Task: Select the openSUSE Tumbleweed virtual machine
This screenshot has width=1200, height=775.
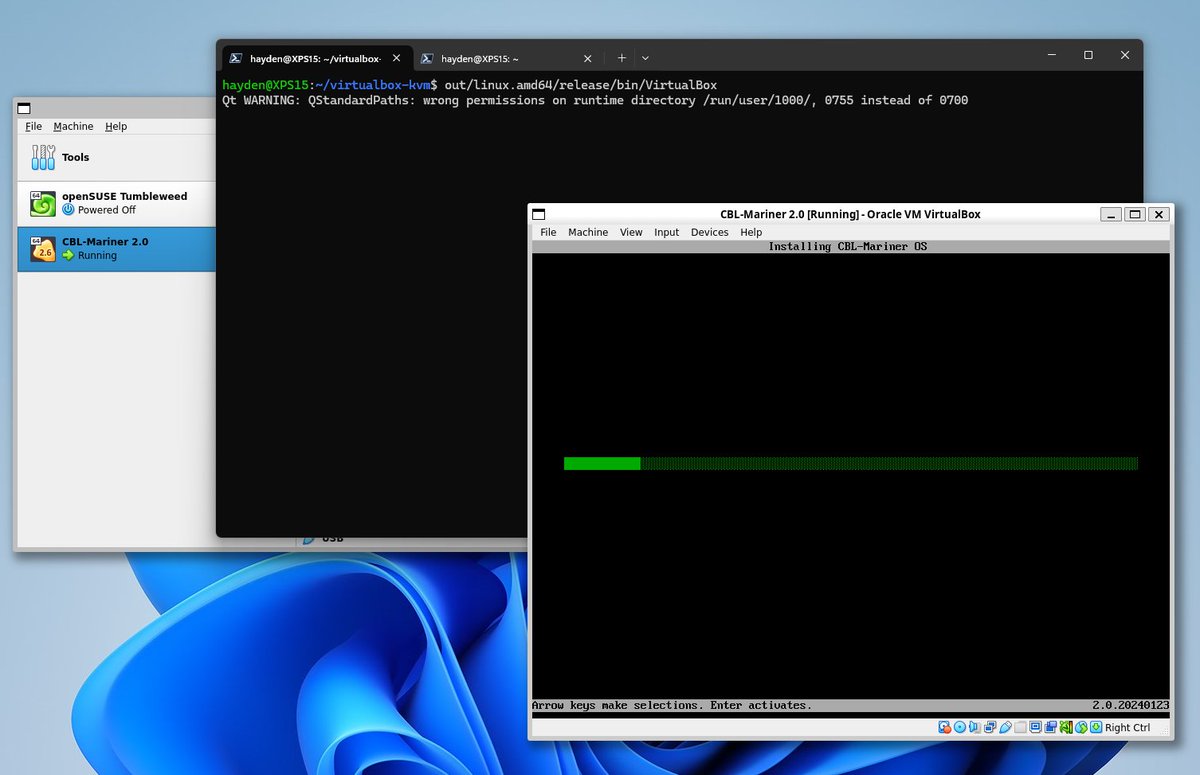Action: click(116, 203)
